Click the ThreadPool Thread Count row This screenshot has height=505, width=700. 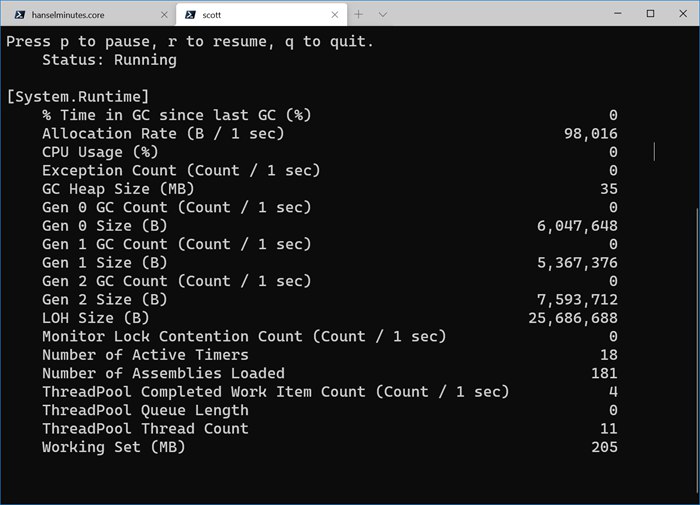[330, 429]
